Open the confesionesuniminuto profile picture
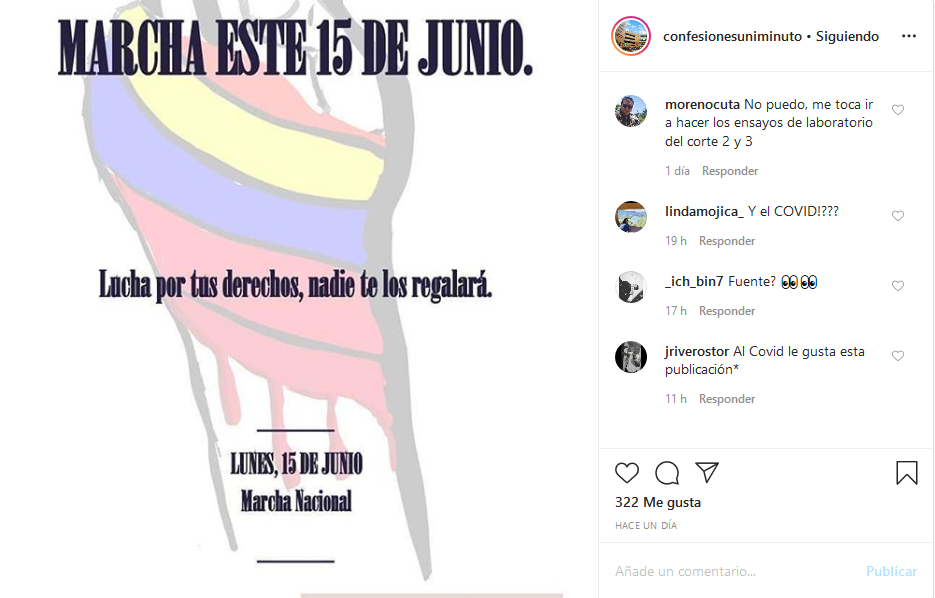Image resolution: width=935 pixels, height=598 pixels. 631,36
